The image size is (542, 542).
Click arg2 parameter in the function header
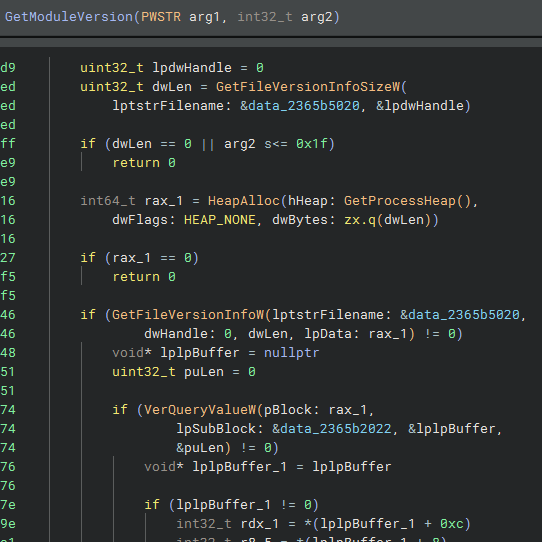tap(317, 17)
